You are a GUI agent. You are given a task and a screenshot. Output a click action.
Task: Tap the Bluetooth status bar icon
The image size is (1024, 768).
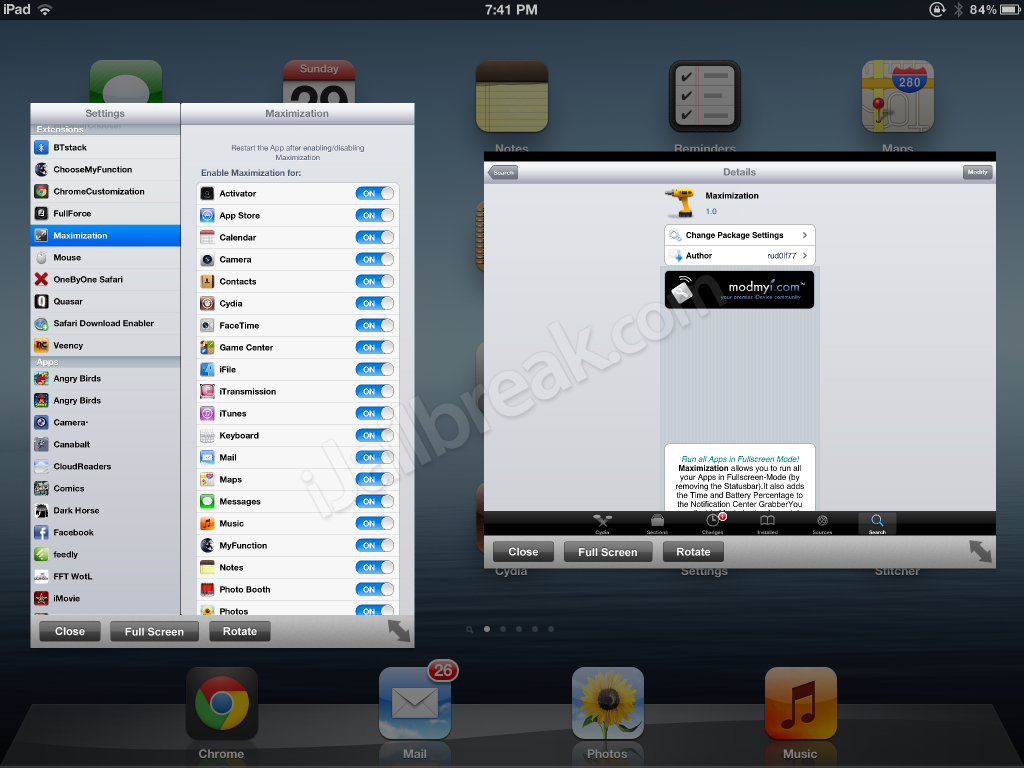tap(958, 10)
